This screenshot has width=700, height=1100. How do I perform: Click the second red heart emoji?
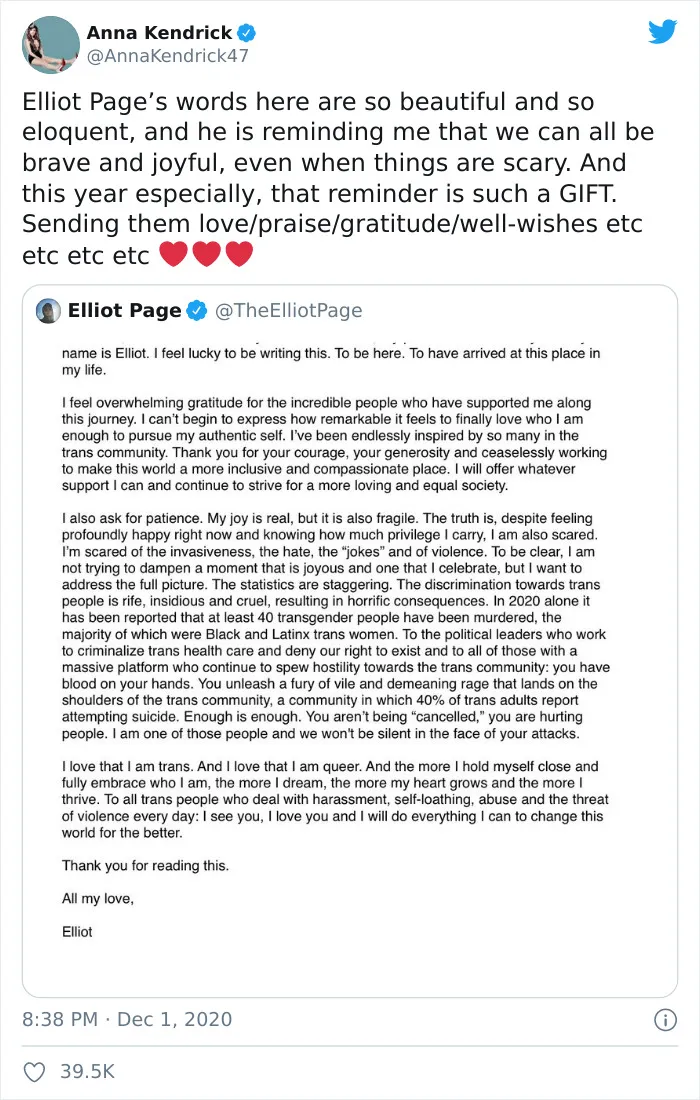coord(206,254)
